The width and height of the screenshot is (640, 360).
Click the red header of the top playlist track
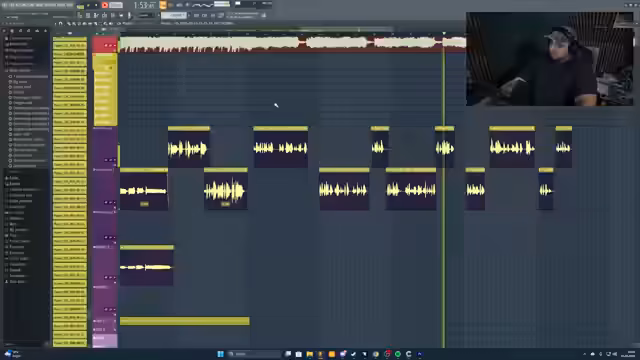105,44
